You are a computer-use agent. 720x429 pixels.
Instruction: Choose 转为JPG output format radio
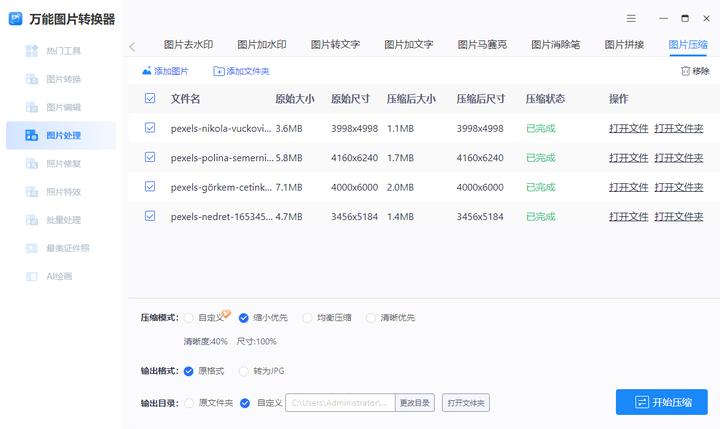243,371
